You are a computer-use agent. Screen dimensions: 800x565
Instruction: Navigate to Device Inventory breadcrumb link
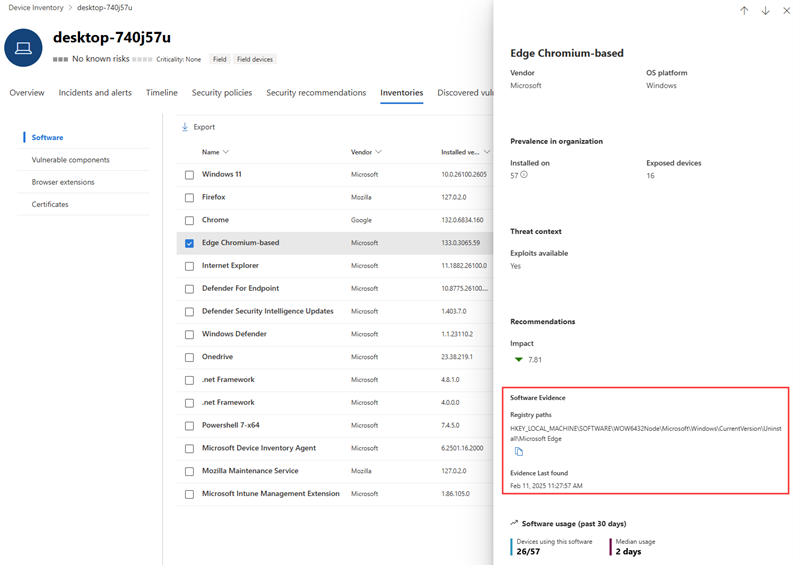[36, 7]
